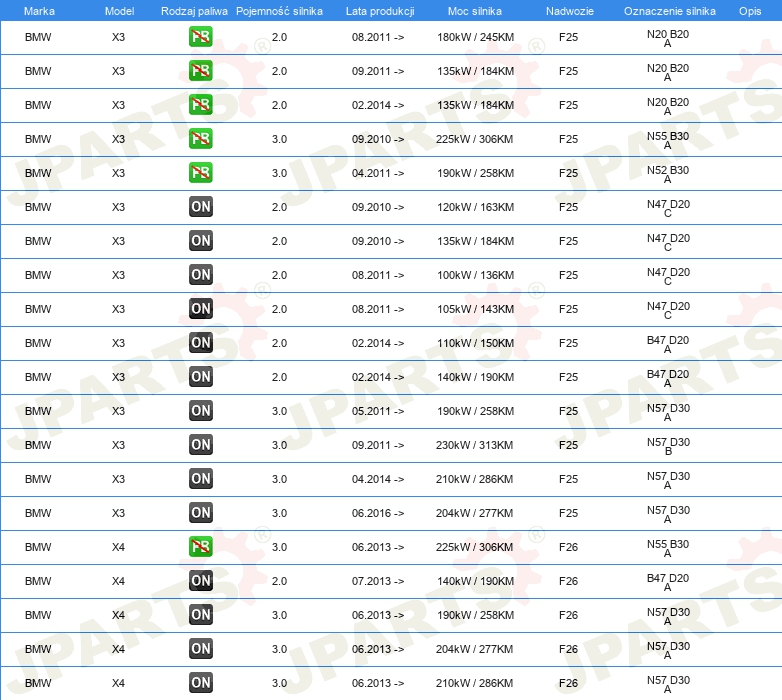Click the green PB fuel icon for 180kW/245KM X3
The height and width of the screenshot is (700, 782).
(200, 37)
